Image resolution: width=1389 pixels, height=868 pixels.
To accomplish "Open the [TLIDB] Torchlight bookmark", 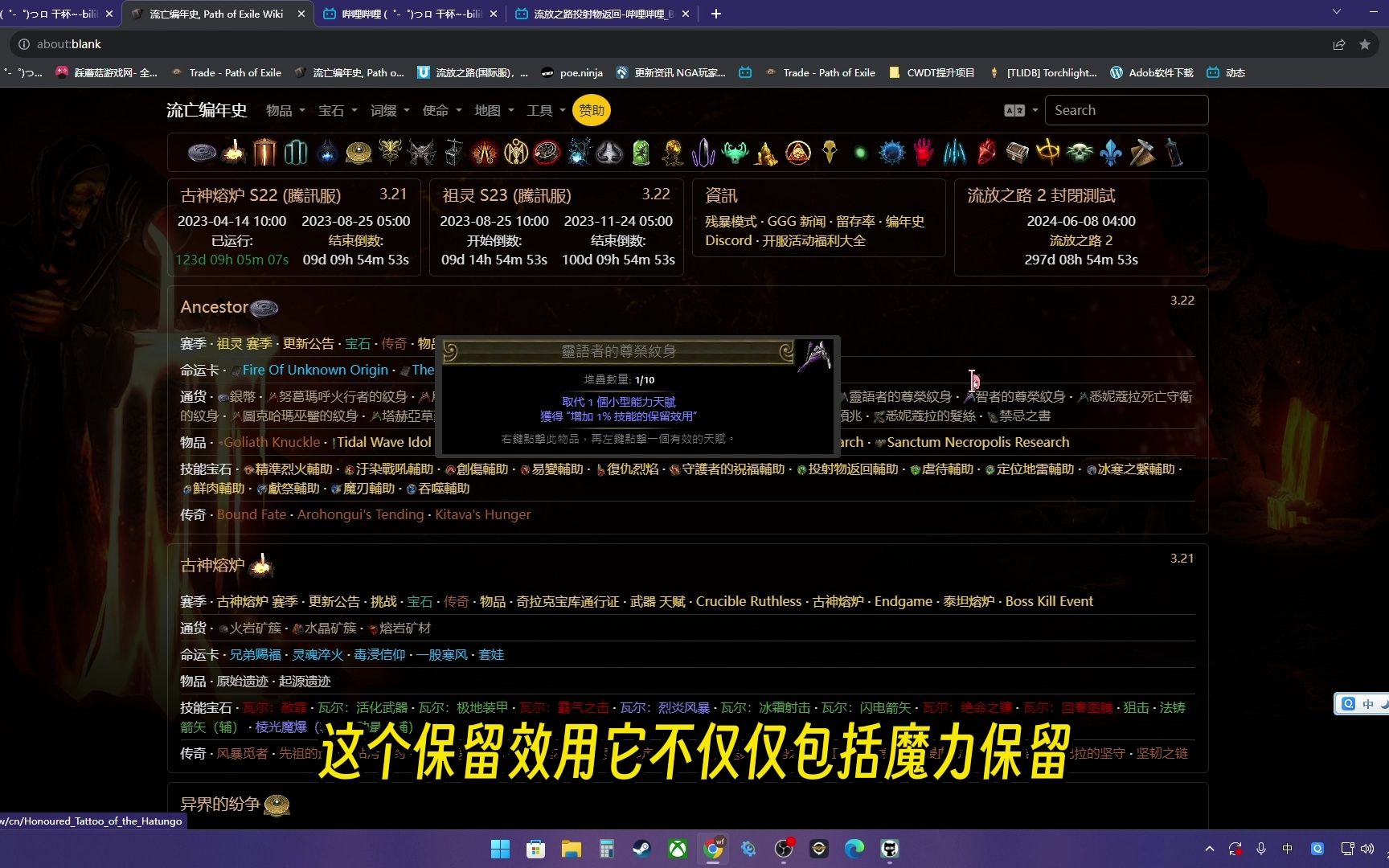I will [x=1043, y=72].
